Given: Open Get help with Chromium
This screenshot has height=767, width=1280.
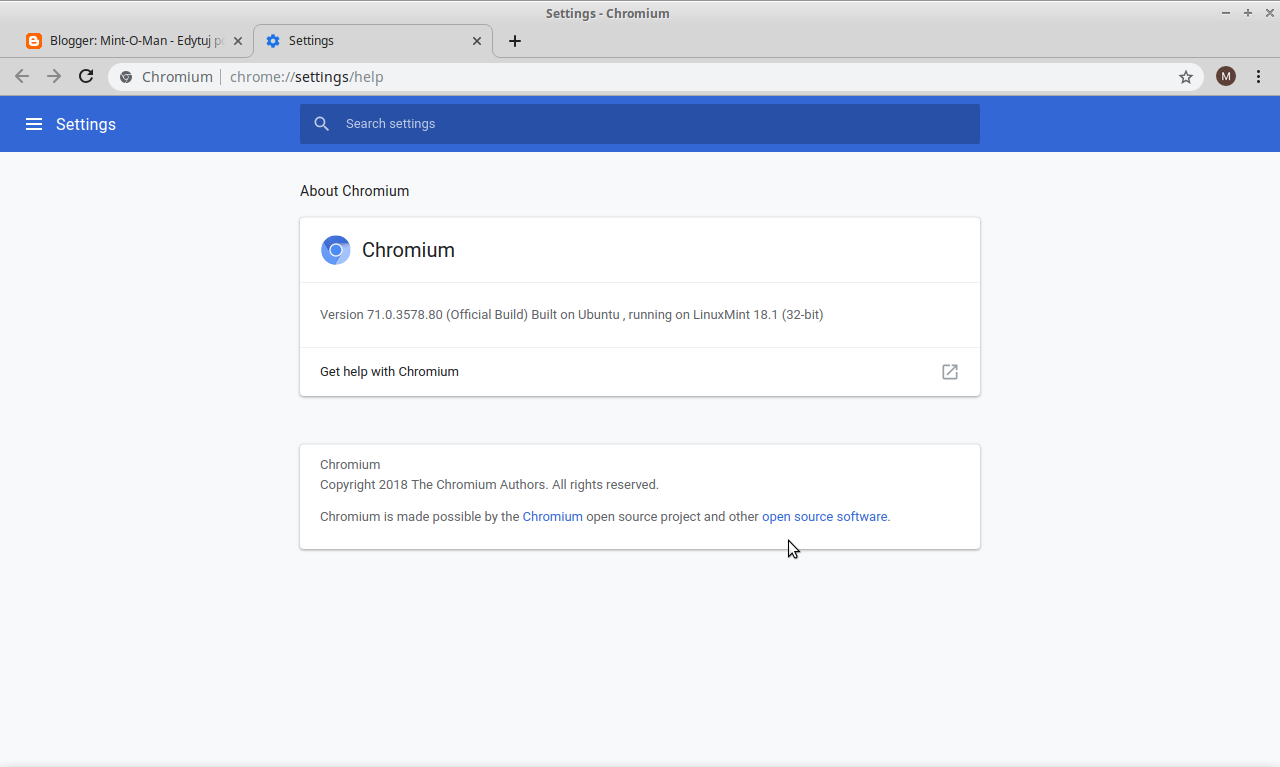Looking at the screenshot, I should [640, 372].
